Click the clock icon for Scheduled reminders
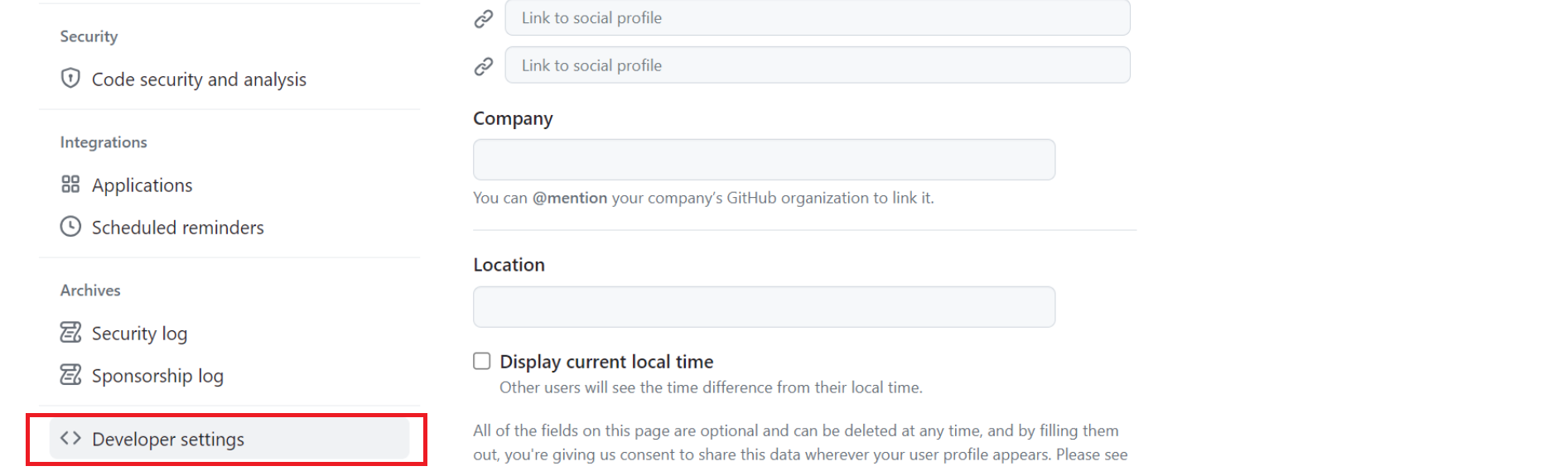Image resolution: width=1568 pixels, height=471 pixels. point(70,227)
